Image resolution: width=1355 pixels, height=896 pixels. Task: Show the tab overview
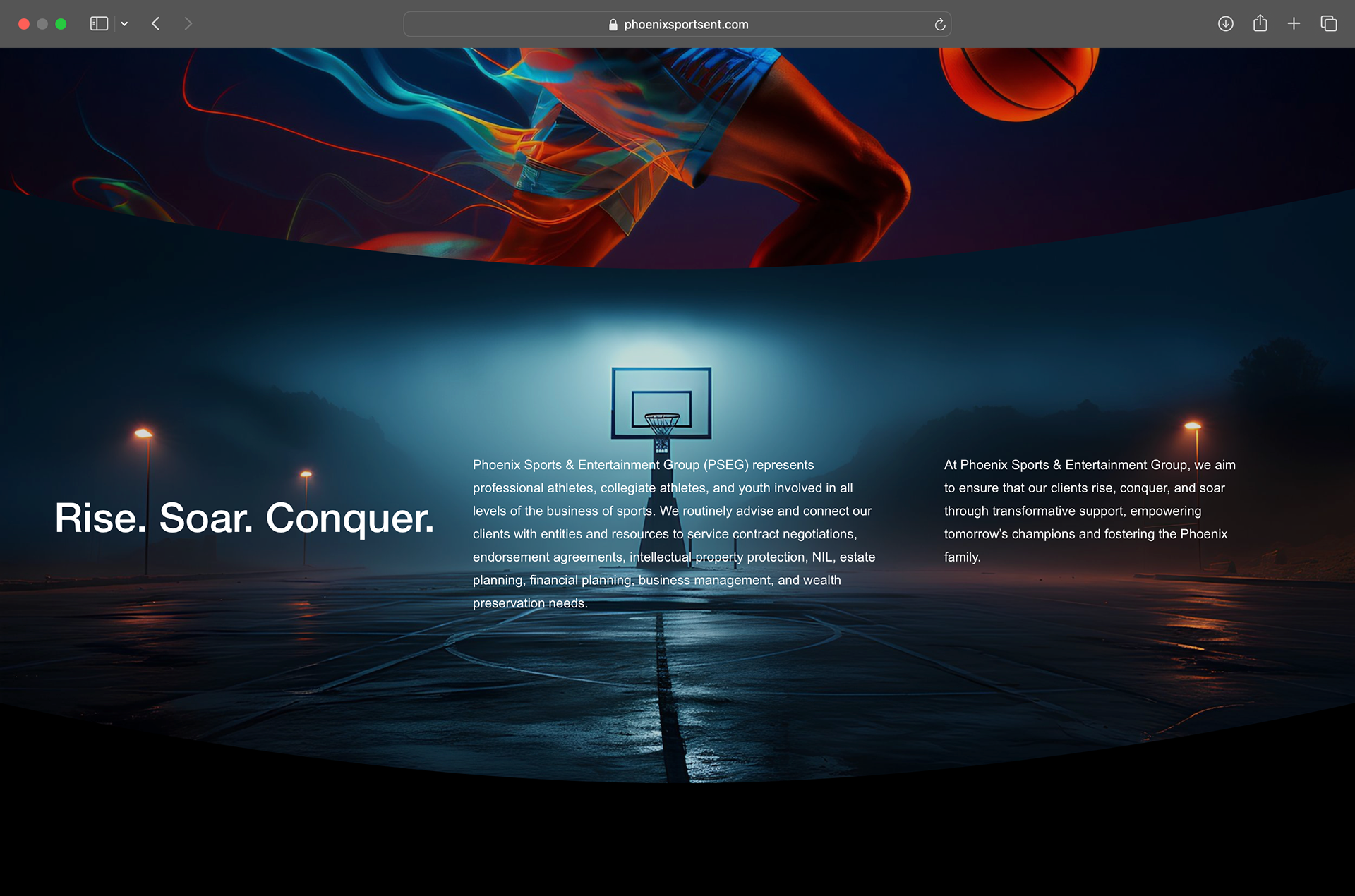pyautogui.click(x=1328, y=24)
